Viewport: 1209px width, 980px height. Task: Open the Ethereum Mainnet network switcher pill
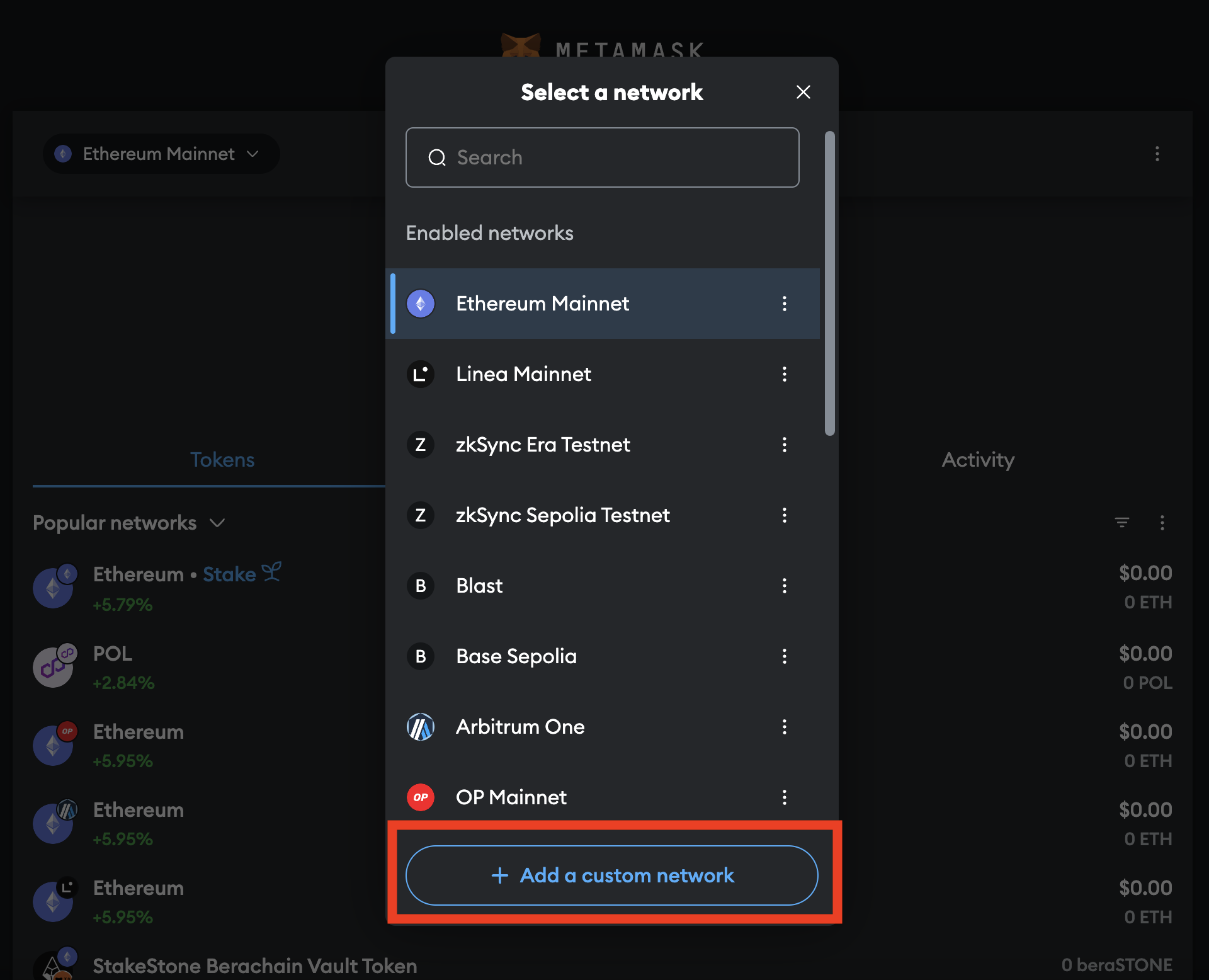pos(161,154)
